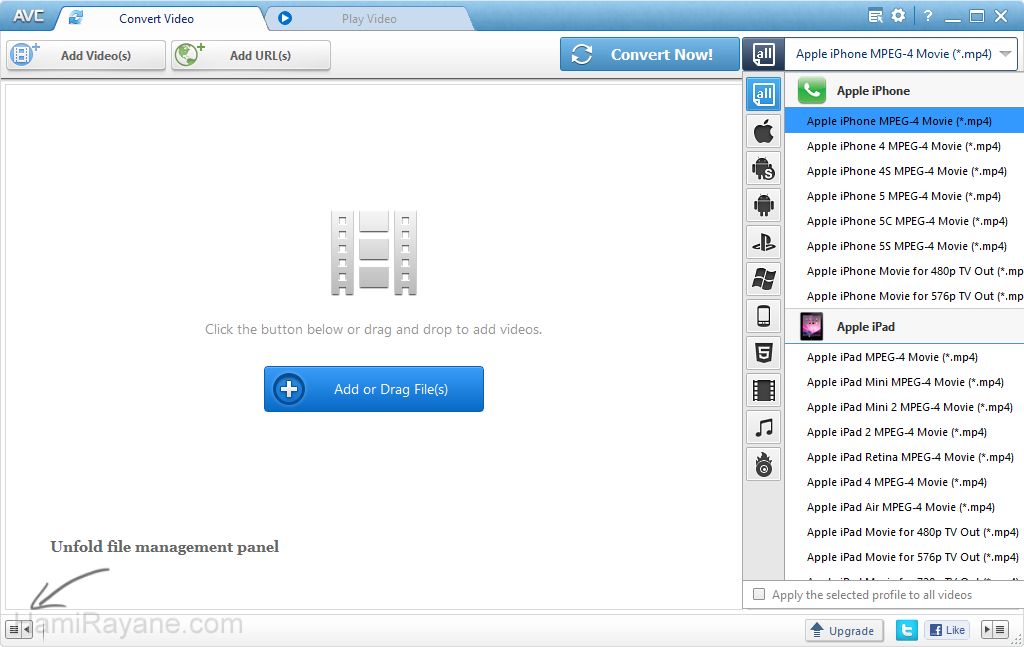
Task: Click Convert Now!
Action: tap(648, 54)
